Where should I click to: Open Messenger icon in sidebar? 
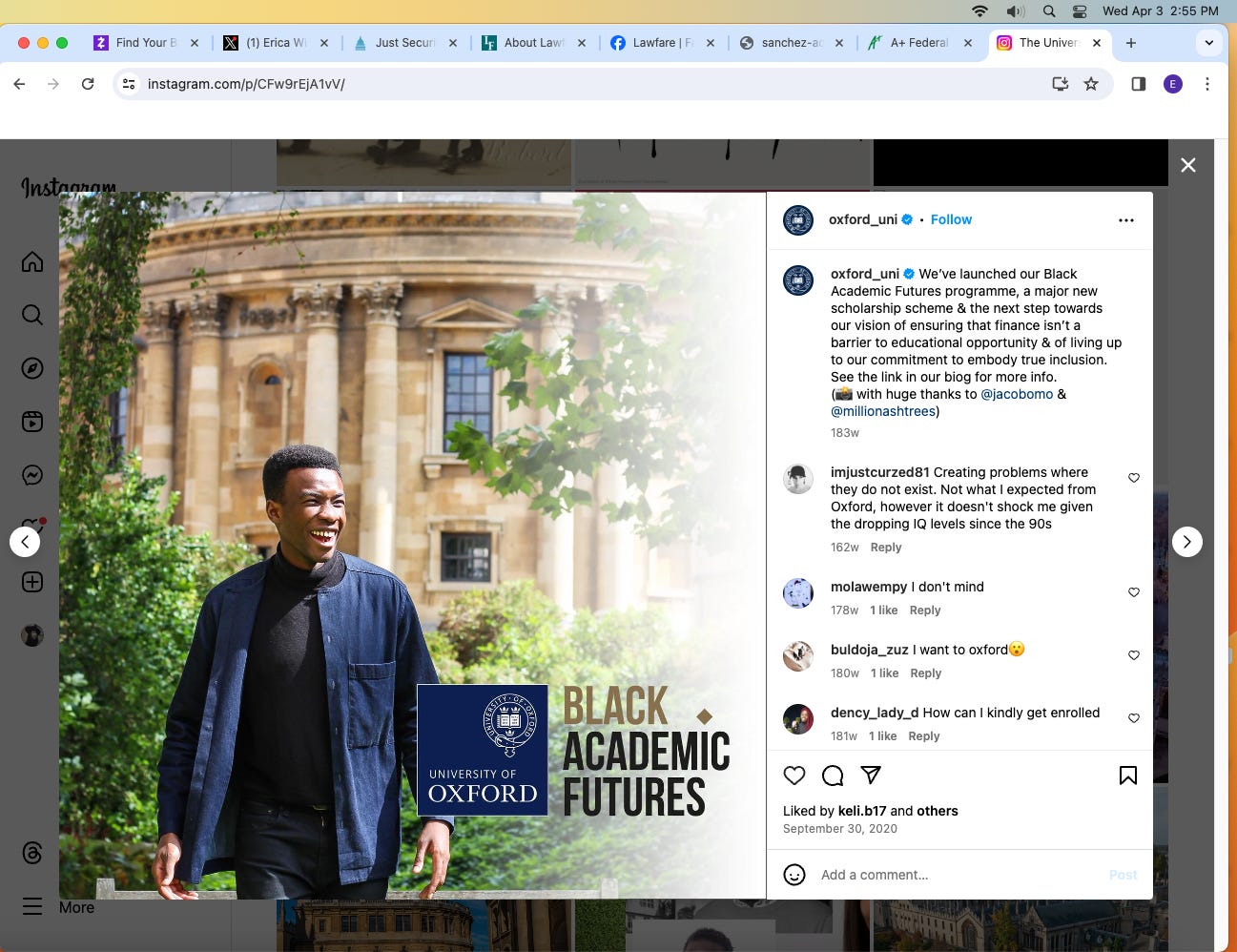click(x=32, y=475)
